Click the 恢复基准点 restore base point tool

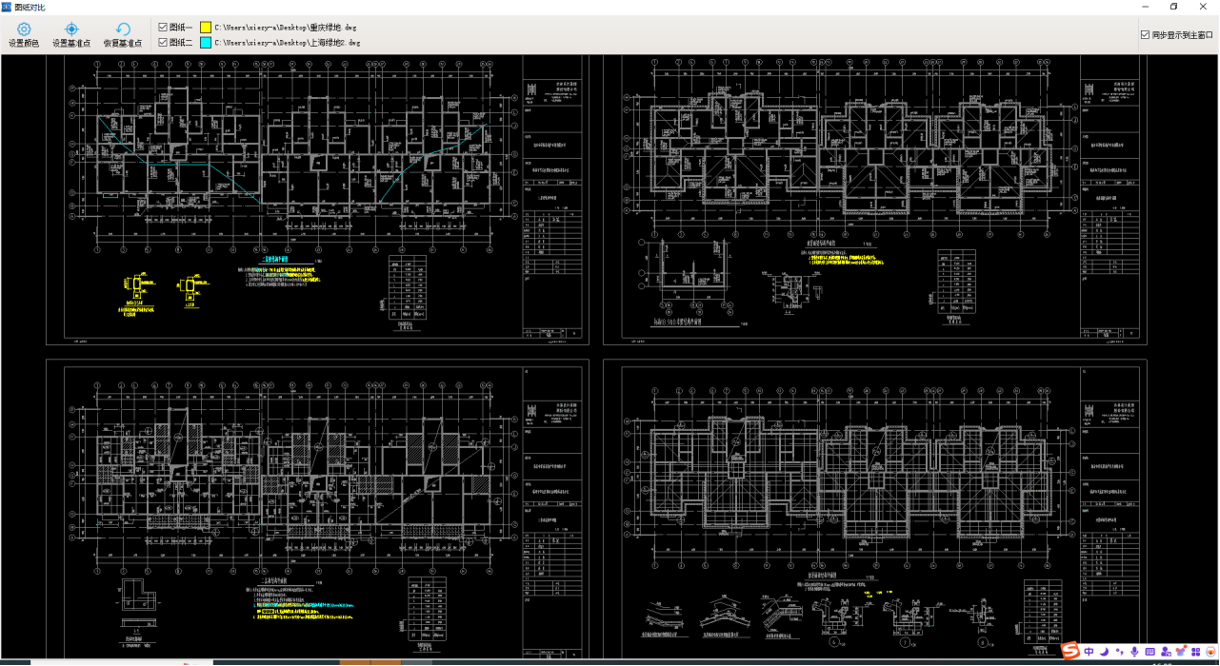[x=123, y=35]
